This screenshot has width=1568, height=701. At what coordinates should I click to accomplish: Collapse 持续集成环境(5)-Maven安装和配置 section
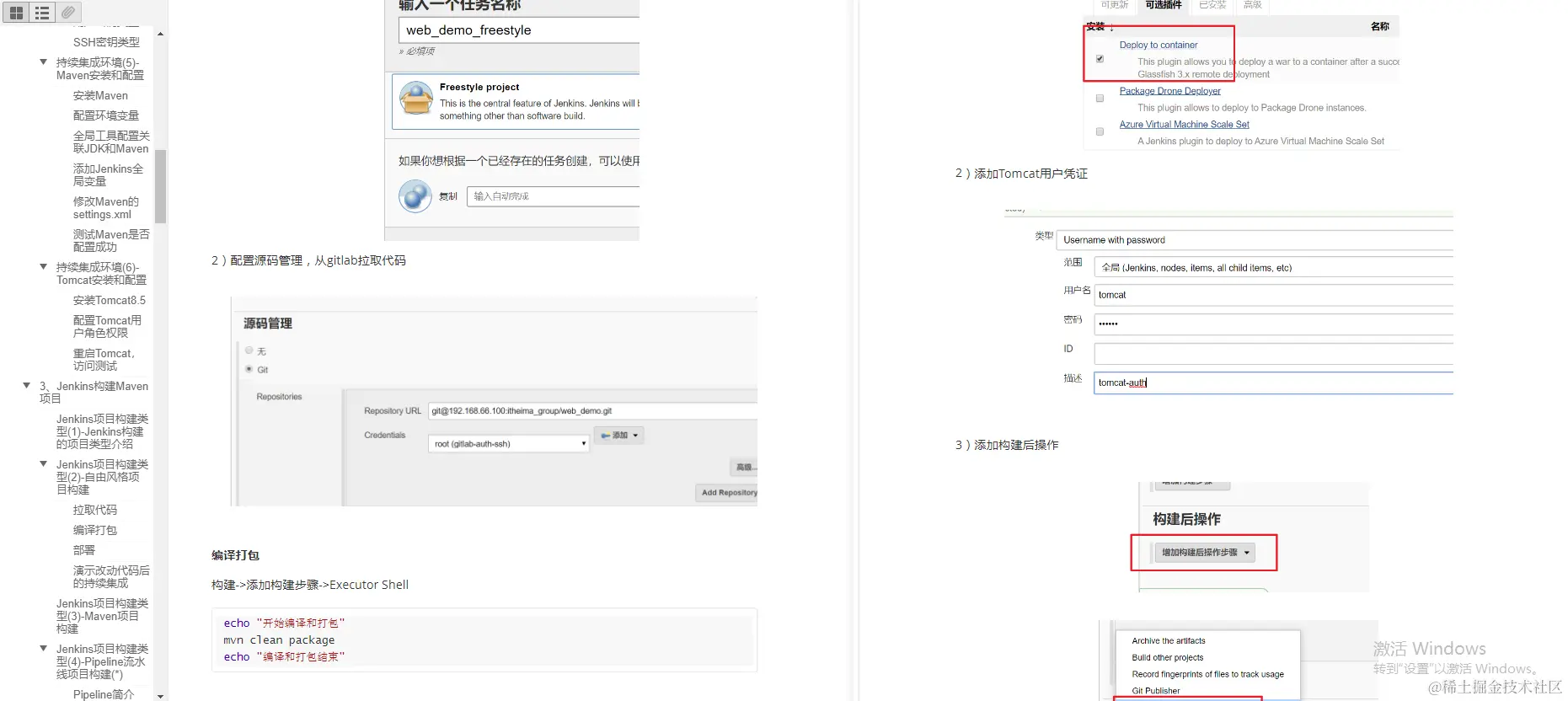coord(43,62)
